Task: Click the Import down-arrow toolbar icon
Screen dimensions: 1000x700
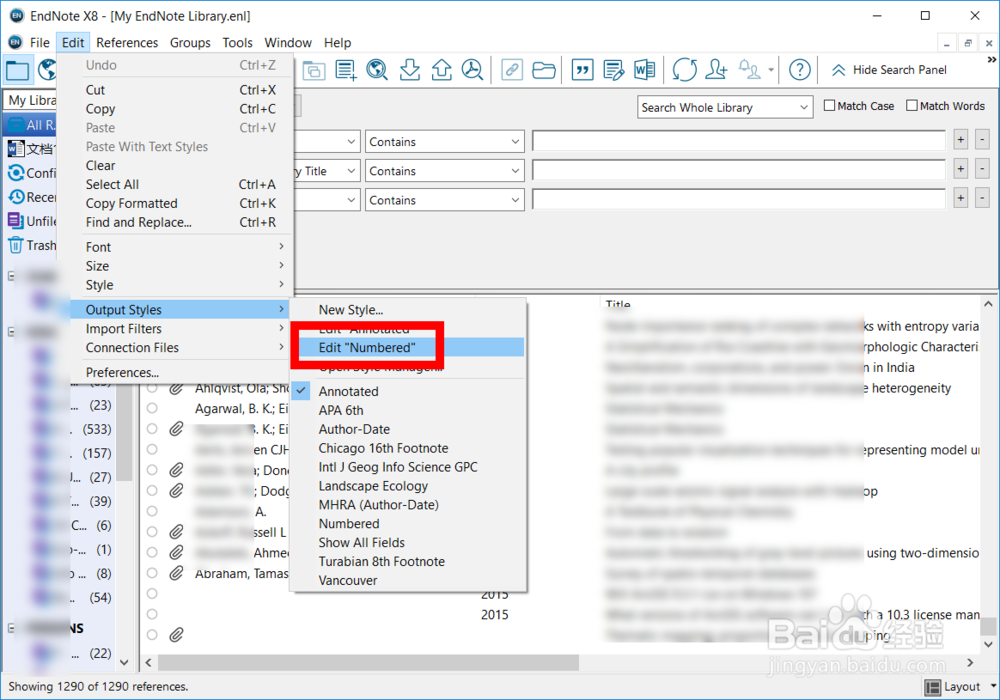Action: click(x=409, y=70)
